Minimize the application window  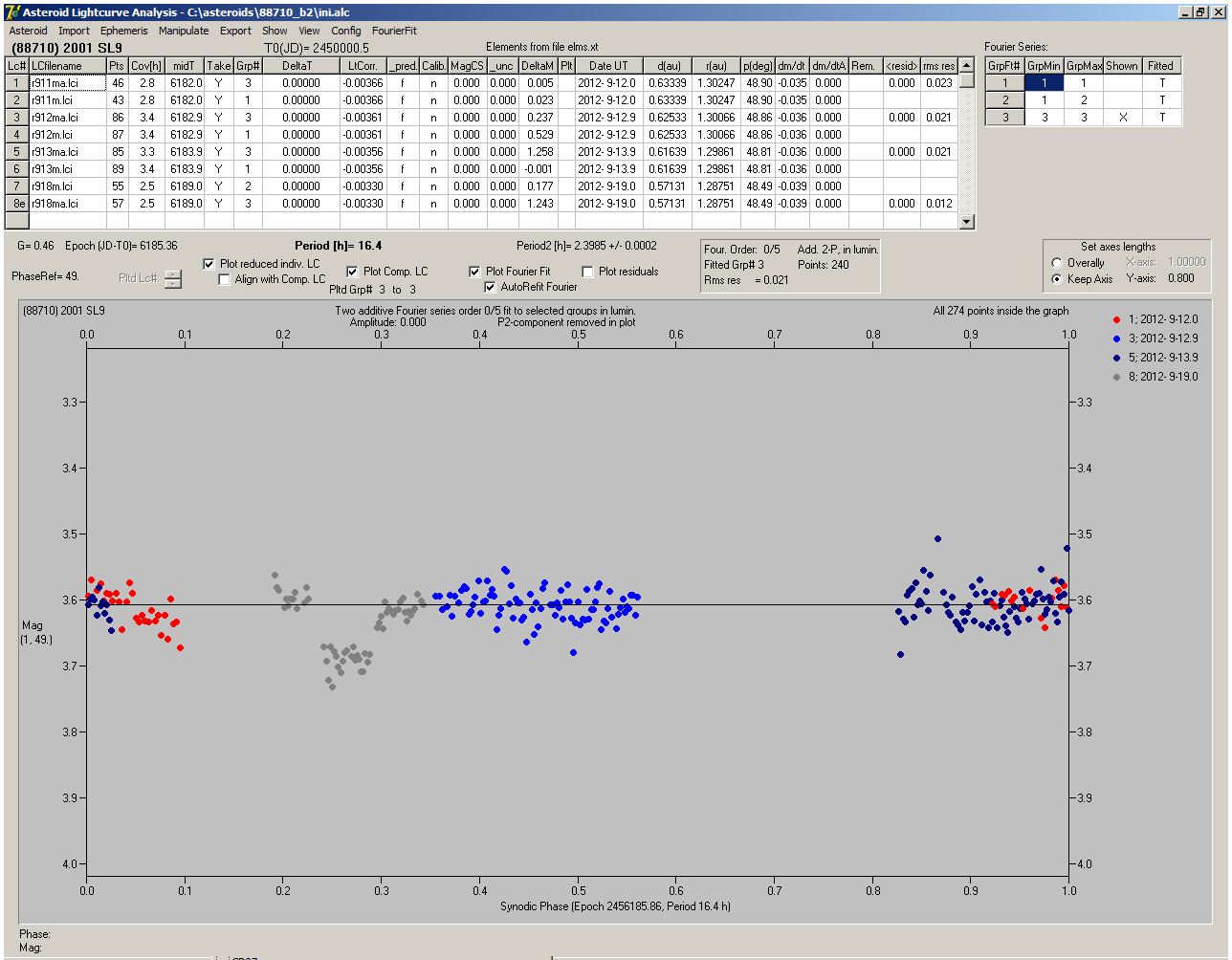pos(1185,11)
